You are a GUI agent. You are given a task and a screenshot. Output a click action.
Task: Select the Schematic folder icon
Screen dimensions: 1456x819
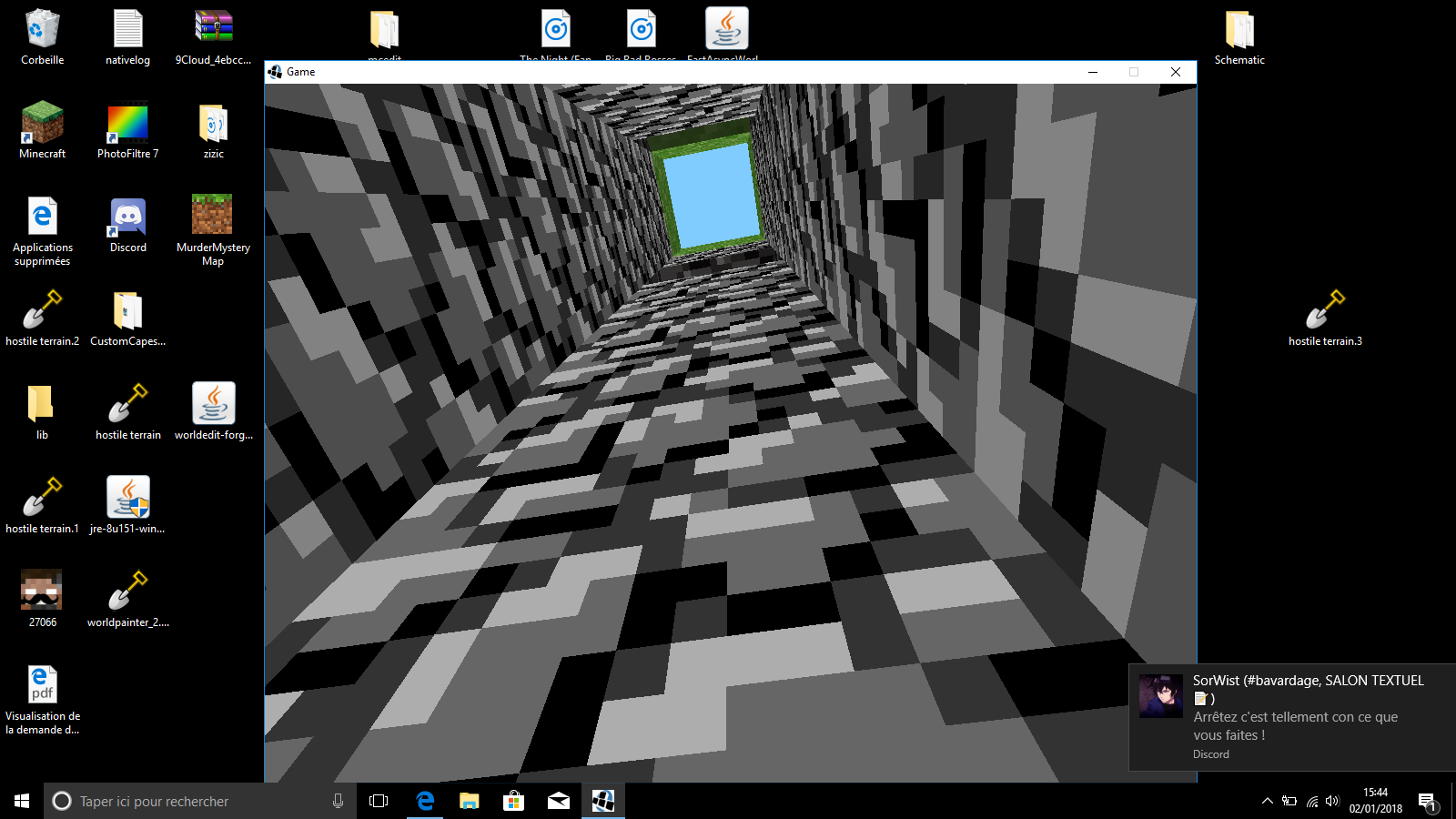coord(1239,29)
